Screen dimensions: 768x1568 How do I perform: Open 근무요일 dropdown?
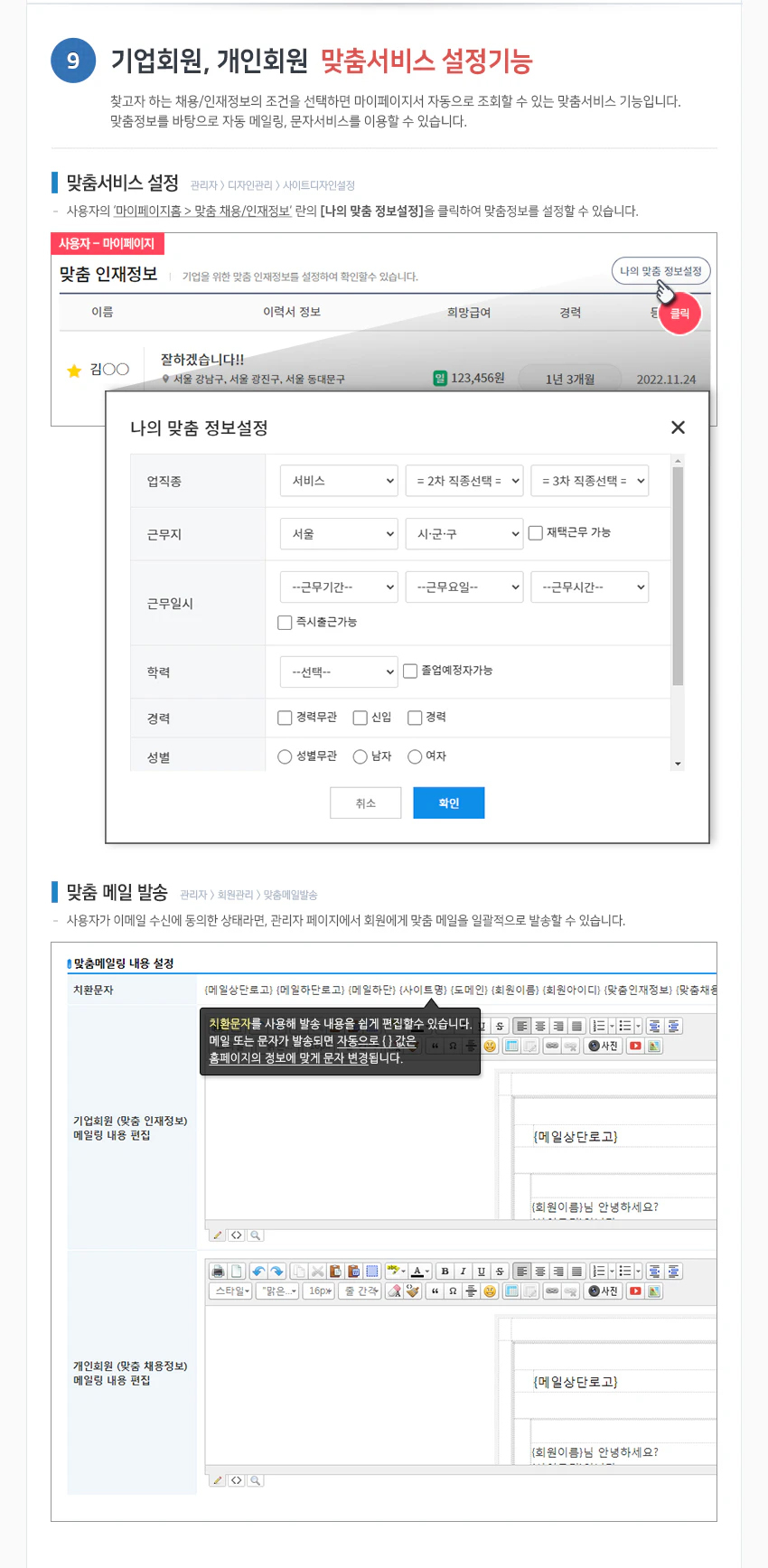click(x=464, y=587)
